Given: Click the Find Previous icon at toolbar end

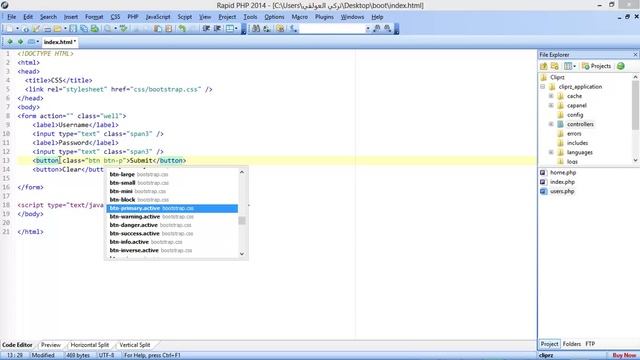Looking at the screenshot, I should (x=387, y=29).
